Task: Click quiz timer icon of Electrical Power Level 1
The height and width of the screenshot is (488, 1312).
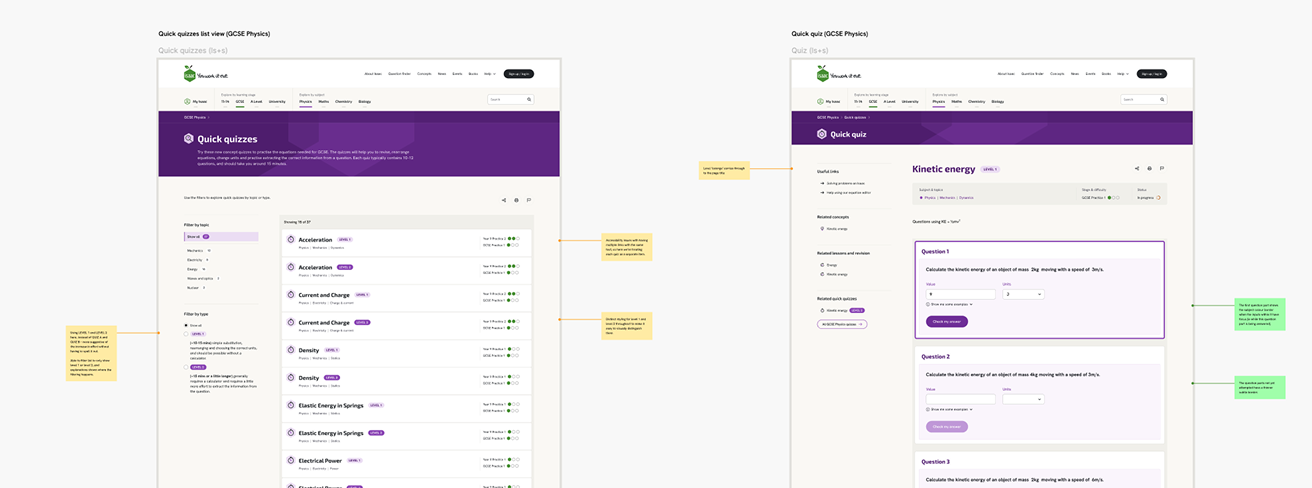Action: [291, 461]
